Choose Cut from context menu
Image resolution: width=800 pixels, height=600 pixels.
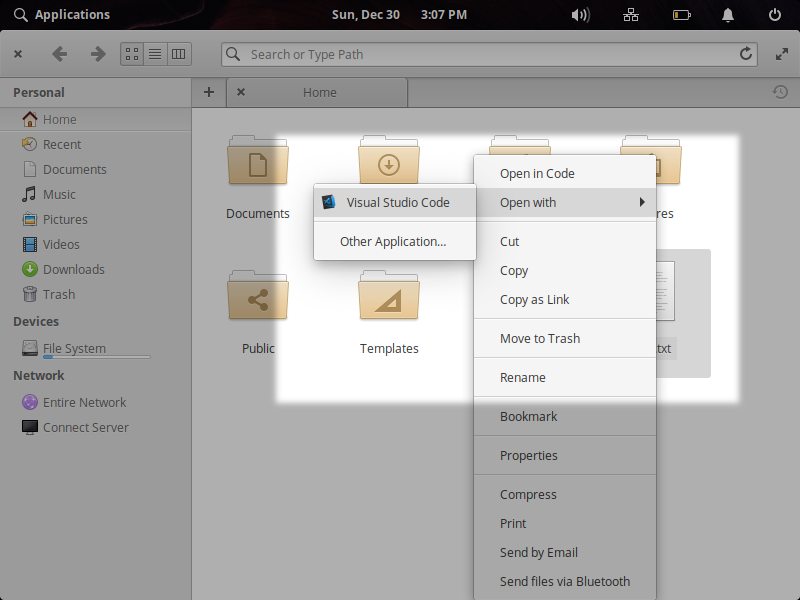pos(565,241)
